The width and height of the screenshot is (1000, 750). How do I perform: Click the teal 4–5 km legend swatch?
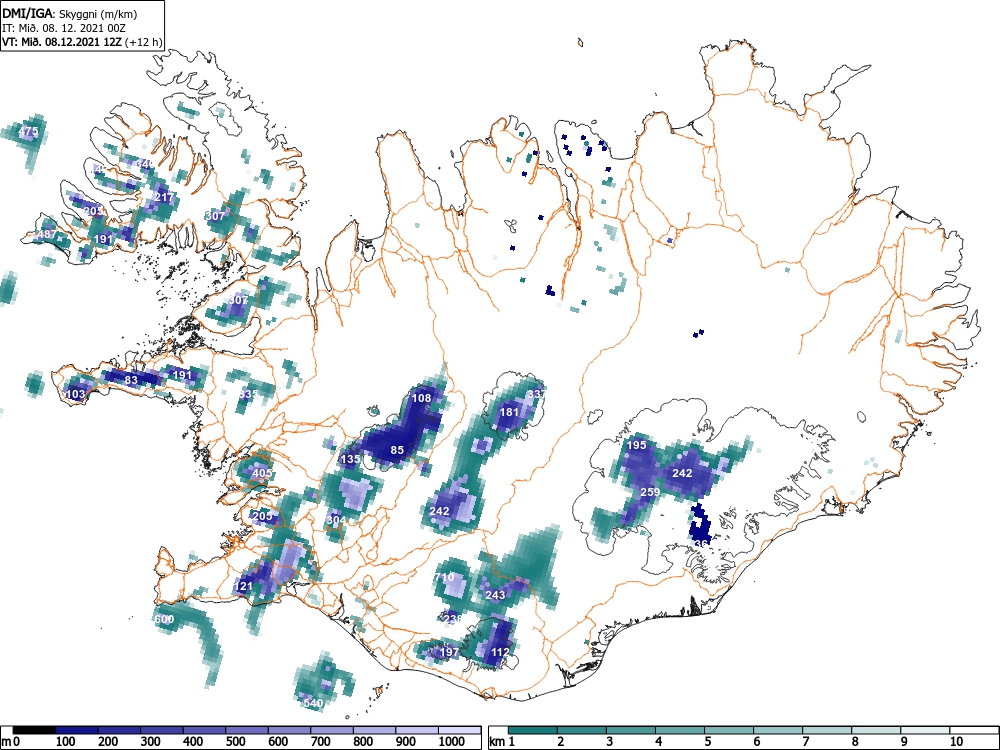click(x=680, y=730)
